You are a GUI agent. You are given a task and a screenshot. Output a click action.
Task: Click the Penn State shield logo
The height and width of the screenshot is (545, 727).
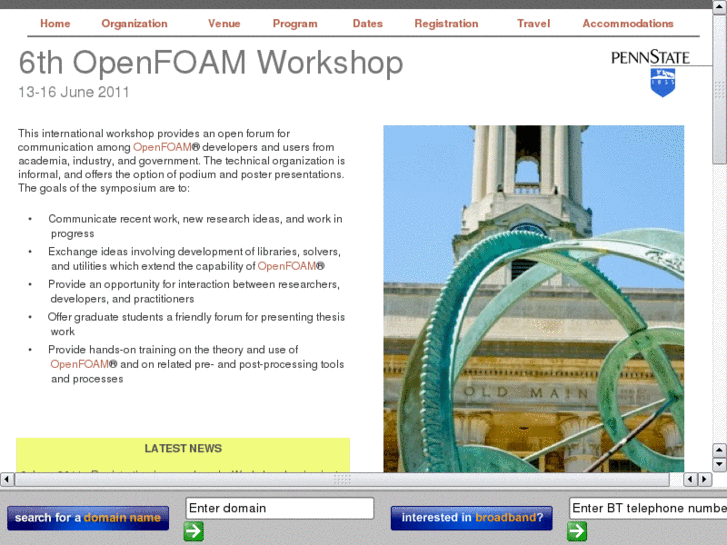click(x=663, y=83)
